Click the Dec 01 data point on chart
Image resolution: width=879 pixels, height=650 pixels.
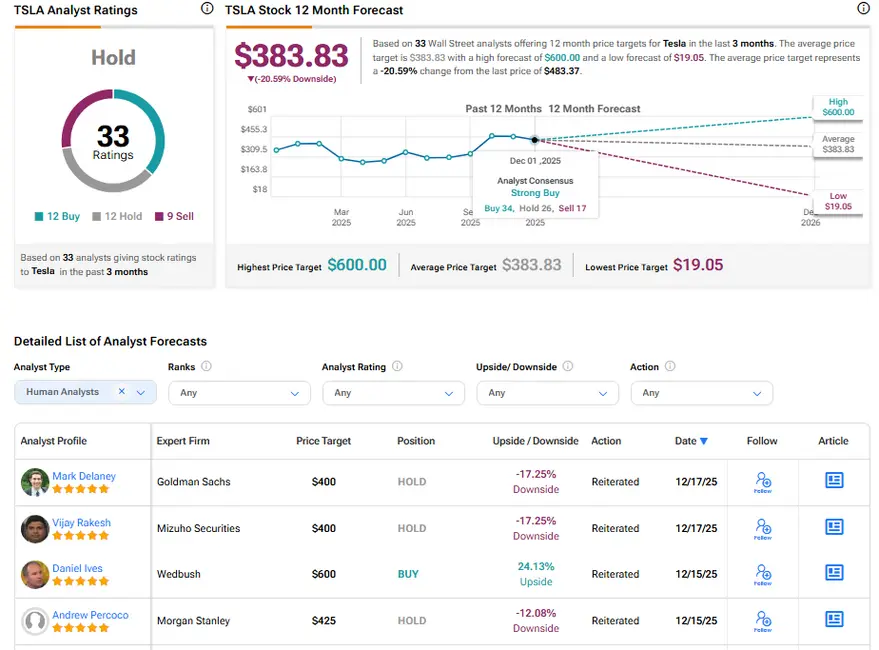click(x=535, y=140)
